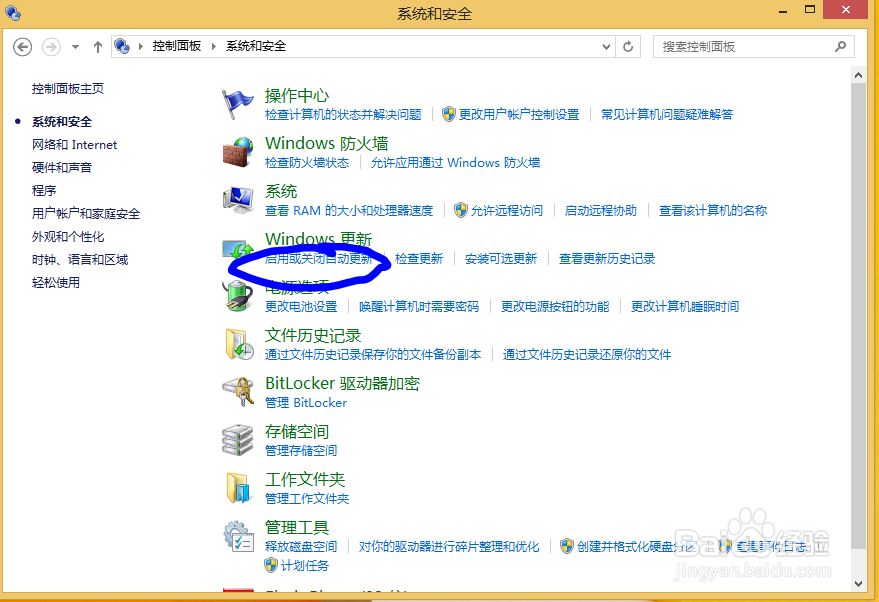This screenshot has height=602, width=879.
Task: Open the Power Options battery icon
Action: coord(238,295)
